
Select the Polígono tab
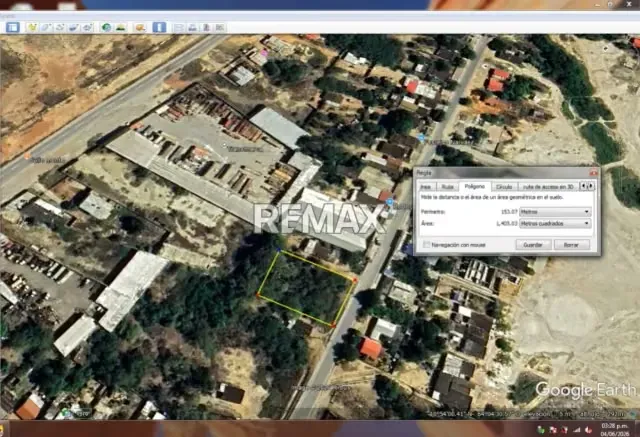click(475, 186)
